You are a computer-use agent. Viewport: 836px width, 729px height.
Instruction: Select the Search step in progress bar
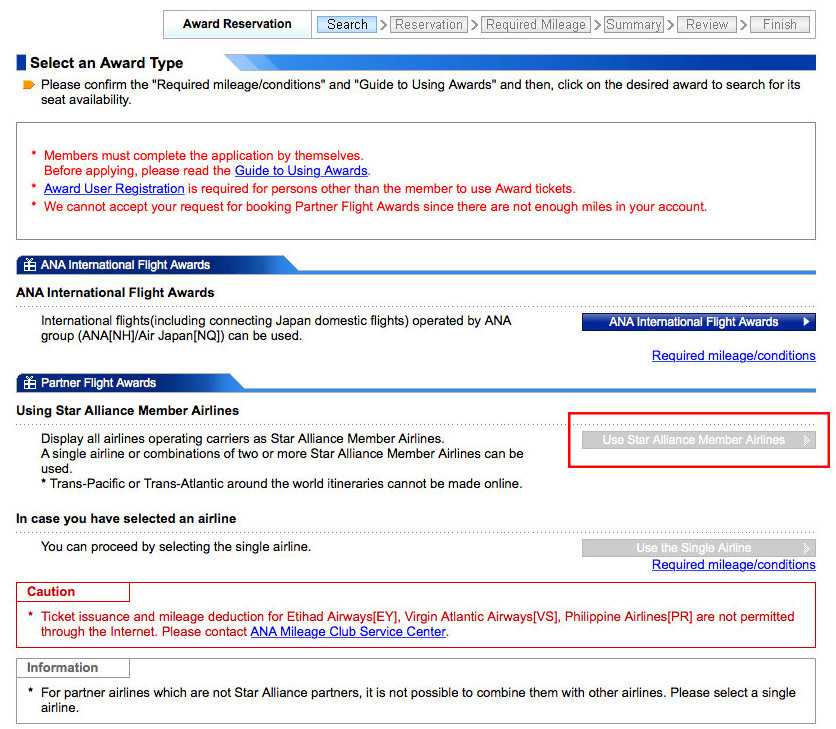click(347, 24)
